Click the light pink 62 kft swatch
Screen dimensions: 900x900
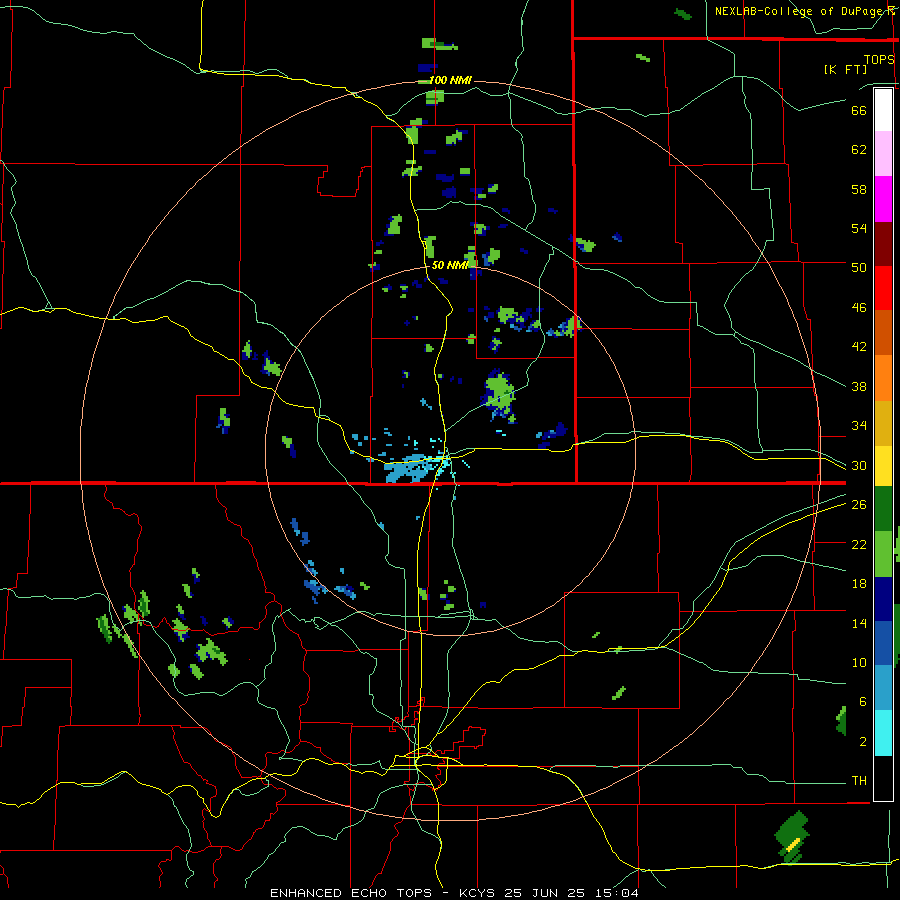(883, 154)
